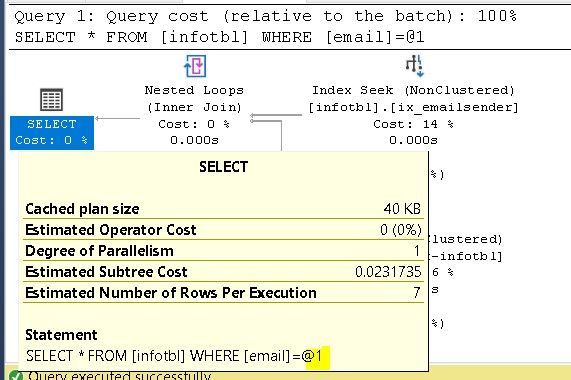571x380 pixels.
Task: Click the arrow connecting Nested Loops to SELECT
Action: click(117, 118)
